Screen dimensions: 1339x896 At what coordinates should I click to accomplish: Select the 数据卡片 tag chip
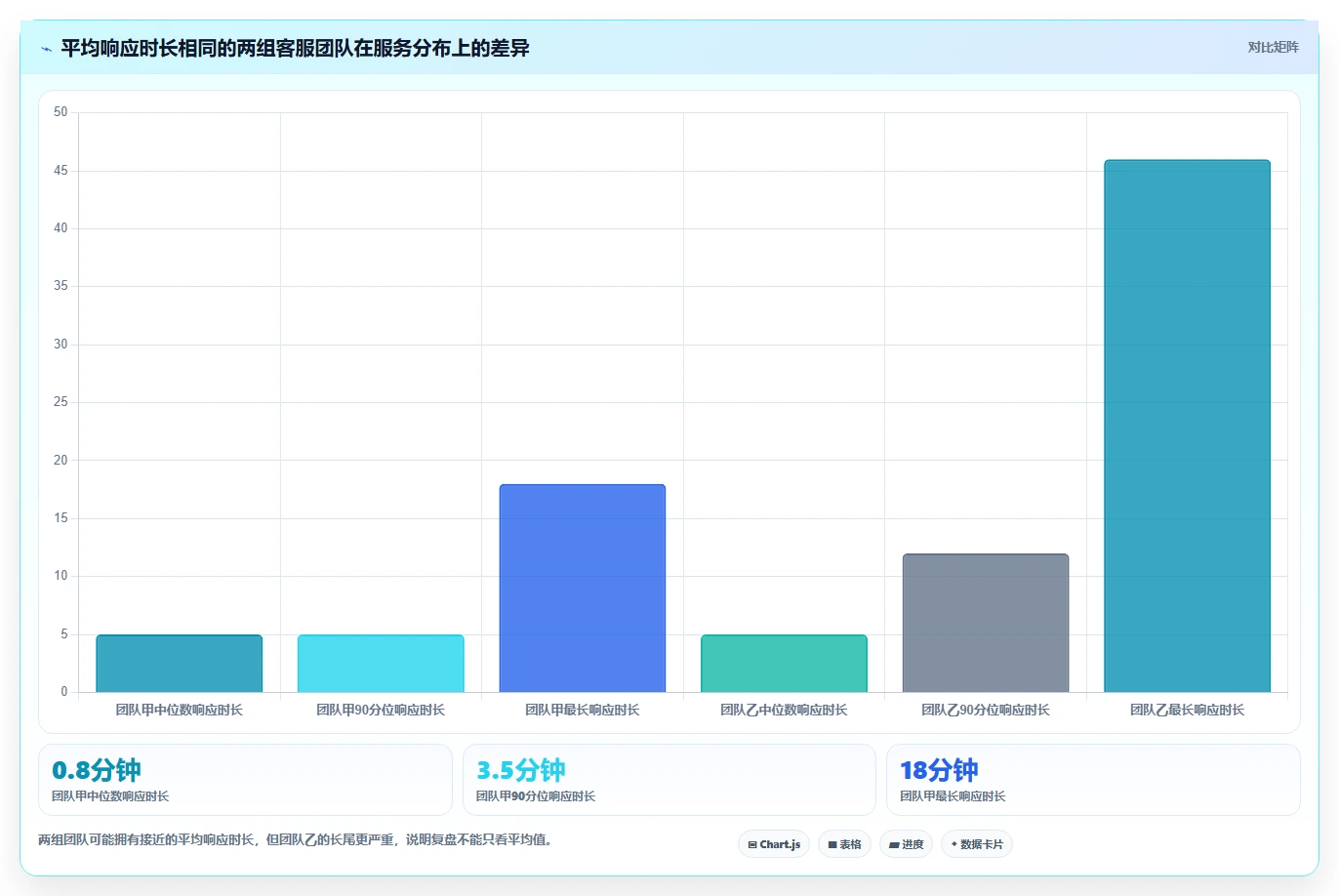click(x=976, y=844)
